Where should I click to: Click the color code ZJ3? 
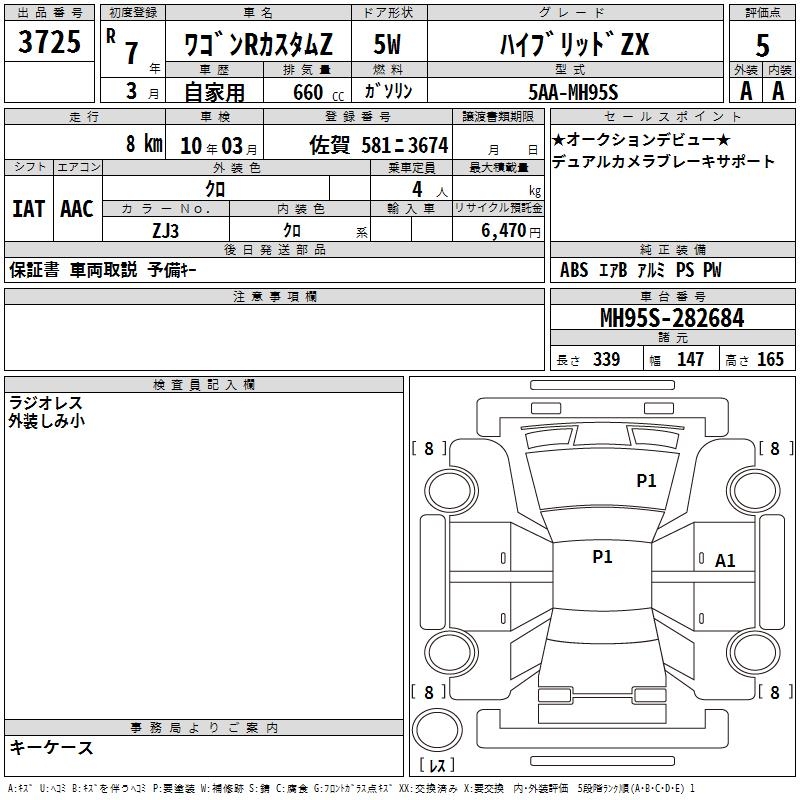pyautogui.click(x=166, y=229)
